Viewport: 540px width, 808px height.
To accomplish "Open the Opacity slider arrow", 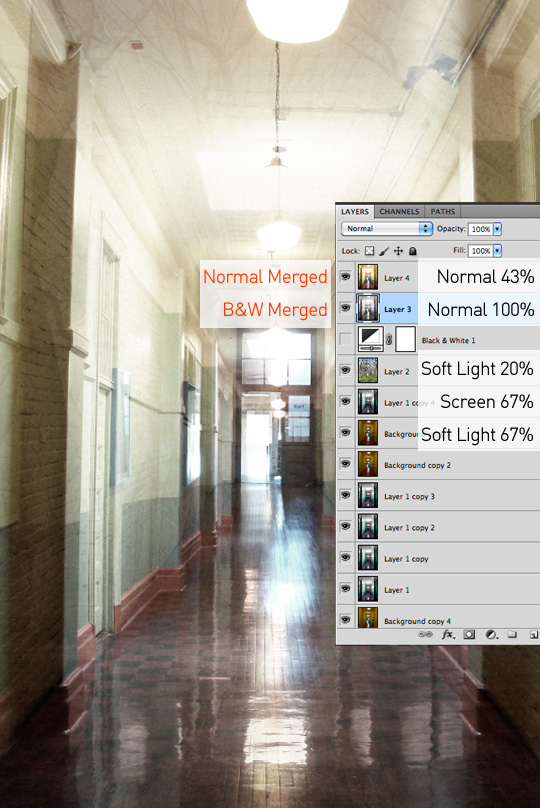I will pos(497,229).
